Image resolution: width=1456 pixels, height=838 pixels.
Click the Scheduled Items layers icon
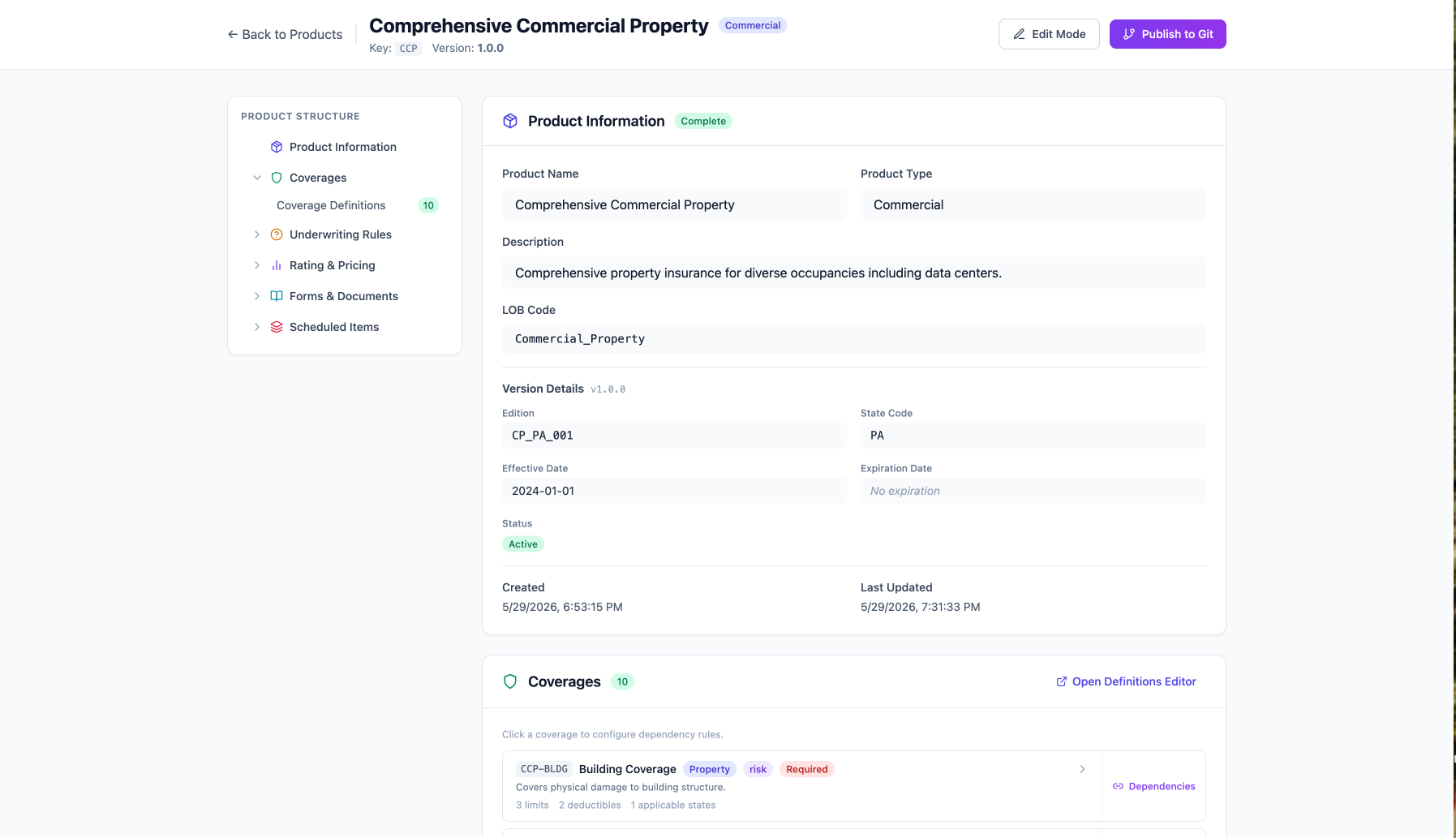(277, 327)
